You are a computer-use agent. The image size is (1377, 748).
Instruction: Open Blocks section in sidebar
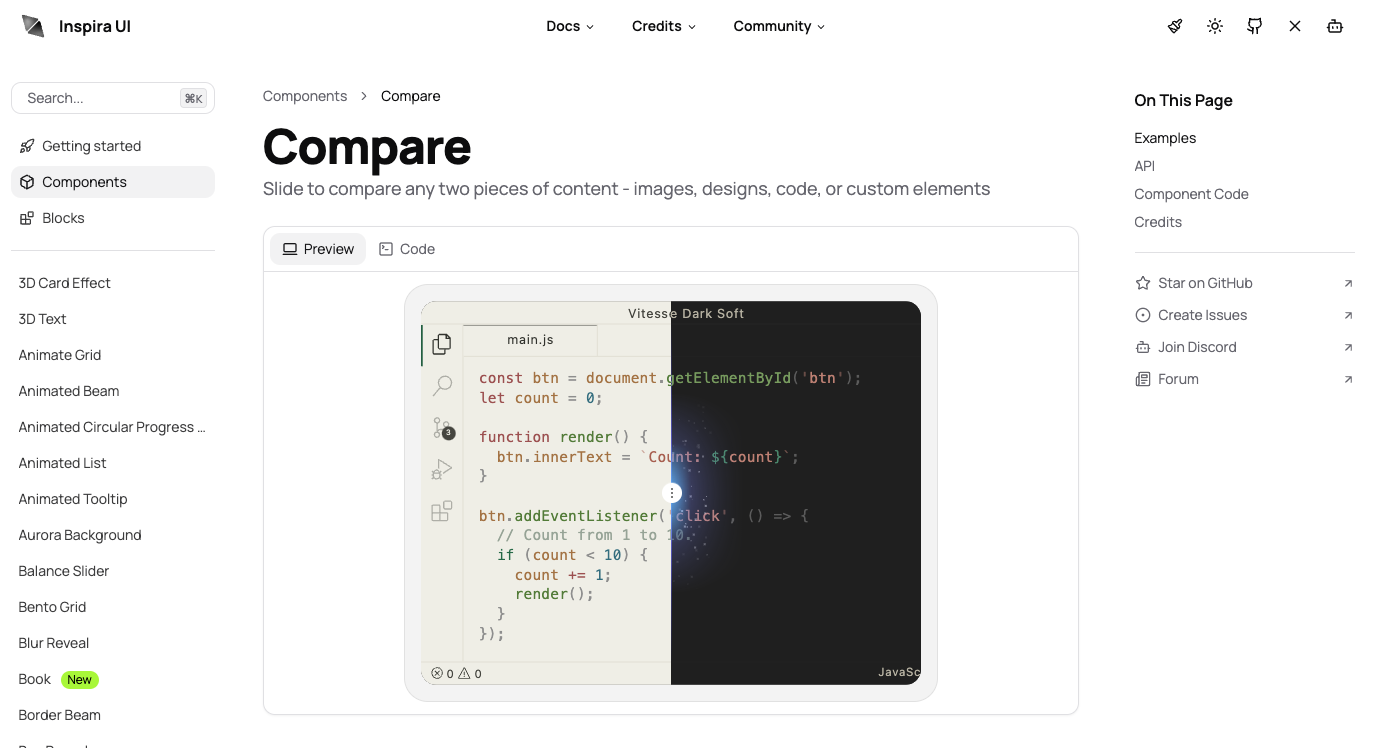(x=63, y=218)
